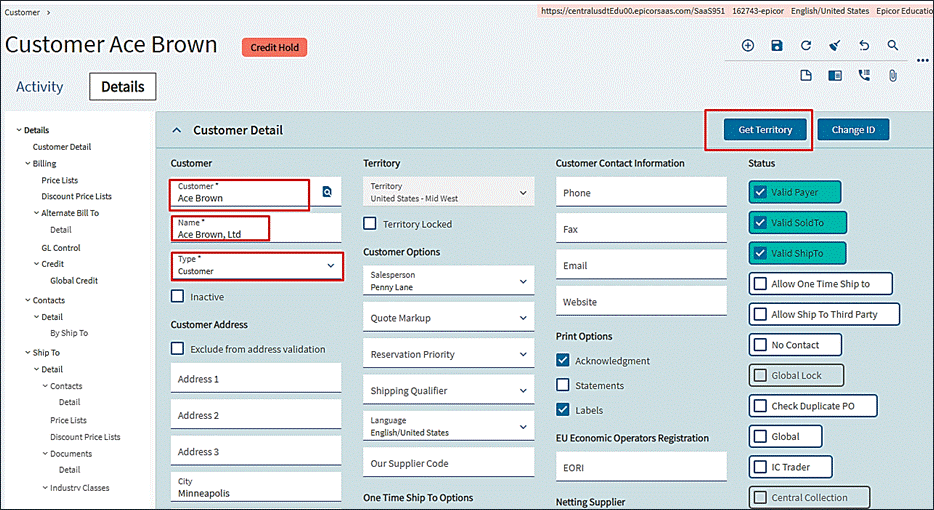Click the Website input field
934x510 pixels.
[641, 301]
